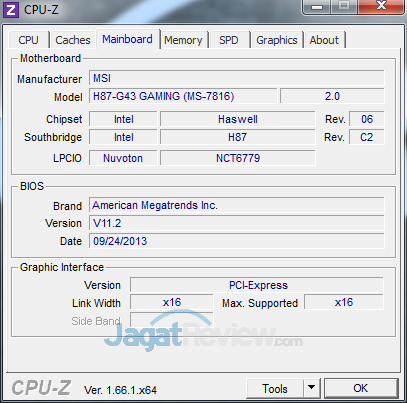Select the Mainboard tab
The width and height of the screenshot is (407, 403).
(x=128, y=39)
